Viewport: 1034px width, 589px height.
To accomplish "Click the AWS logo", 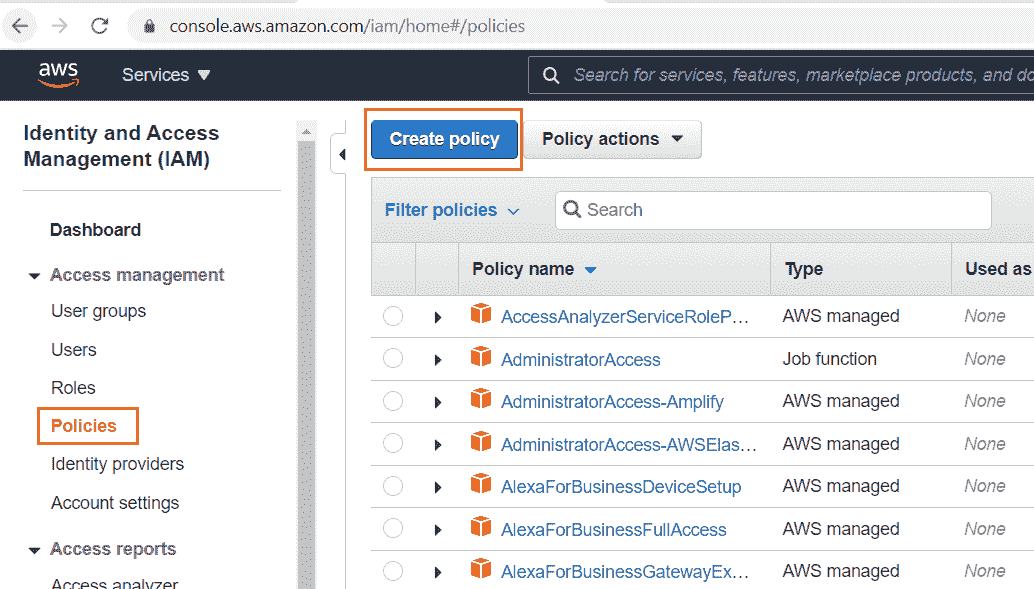I will pyautogui.click(x=58, y=74).
